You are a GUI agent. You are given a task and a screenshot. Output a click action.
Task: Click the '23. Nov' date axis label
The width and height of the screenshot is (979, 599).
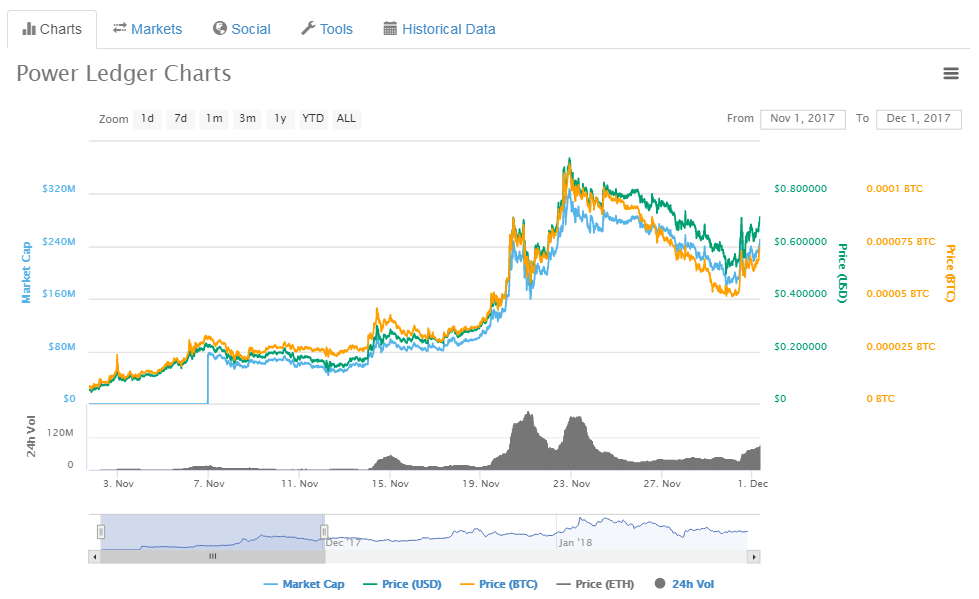pos(571,483)
